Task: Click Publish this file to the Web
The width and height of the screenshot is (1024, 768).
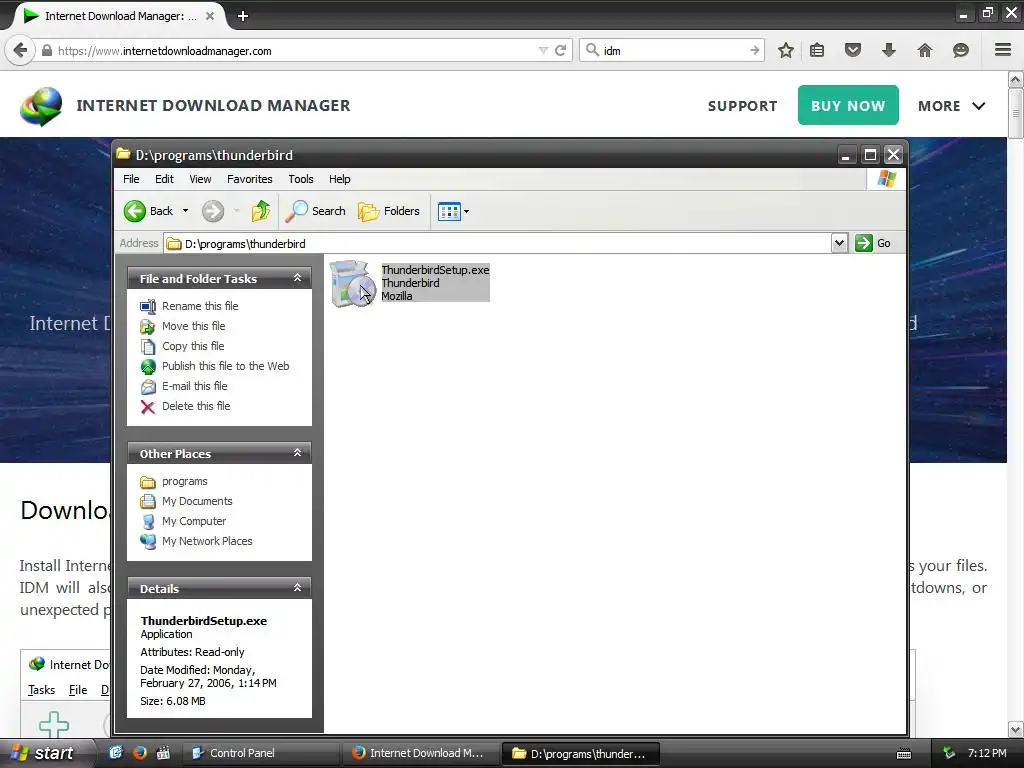Action: pos(225,366)
